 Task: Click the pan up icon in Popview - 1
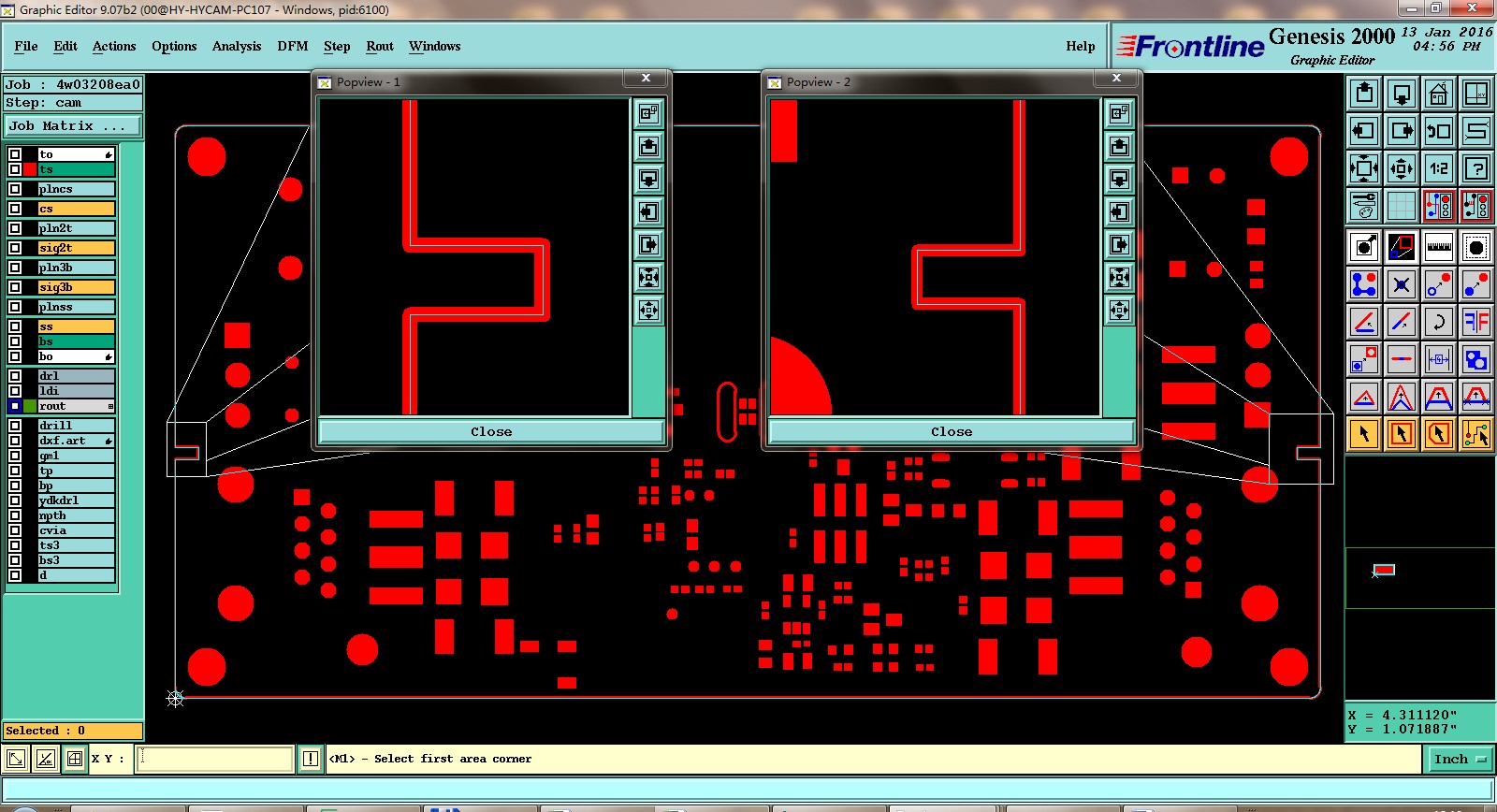(648, 146)
